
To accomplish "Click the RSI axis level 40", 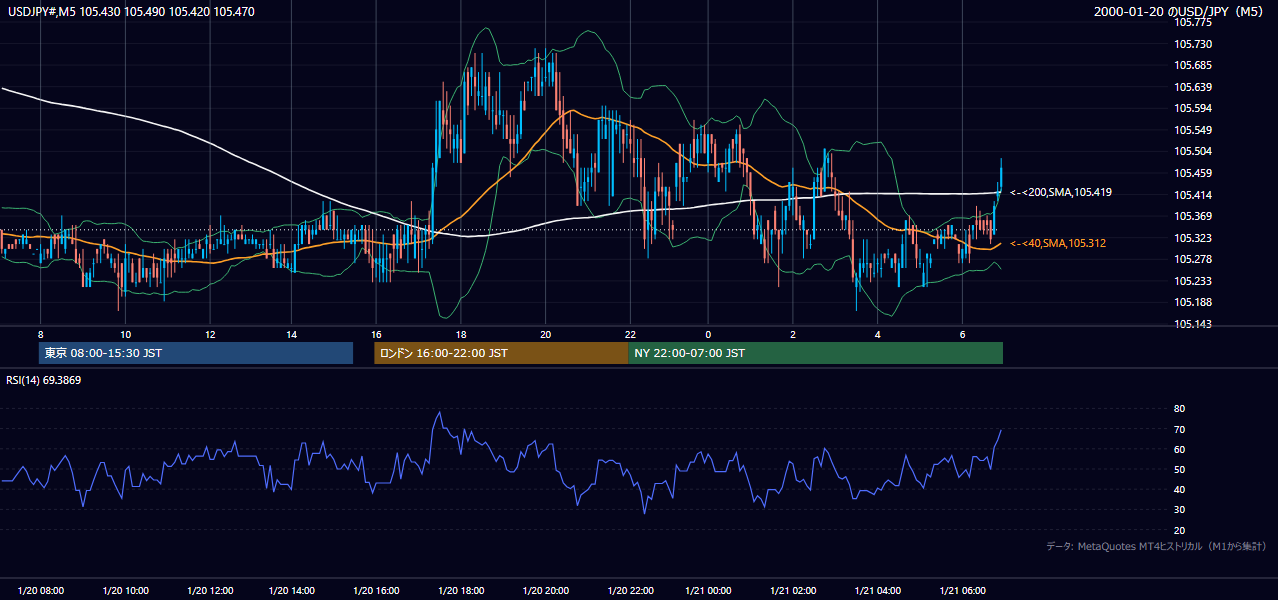I will pyautogui.click(x=1179, y=489).
